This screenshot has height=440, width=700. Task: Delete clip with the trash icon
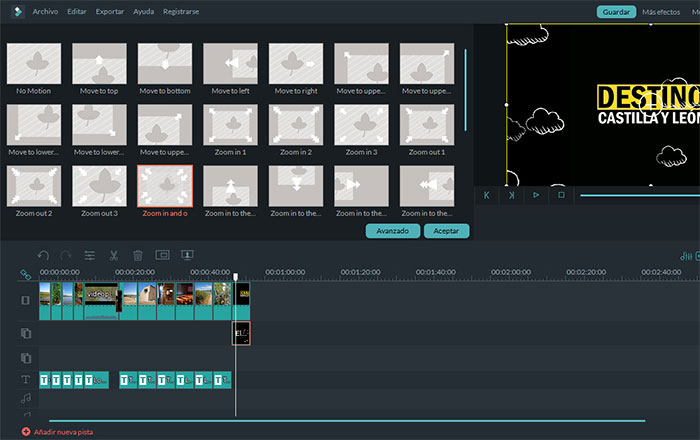tap(138, 255)
